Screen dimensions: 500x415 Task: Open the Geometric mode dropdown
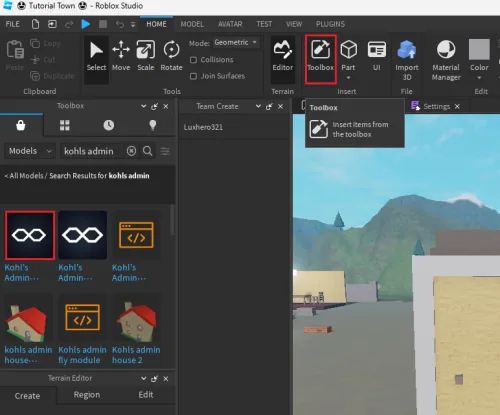pyautogui.click(x=236, y=42)
